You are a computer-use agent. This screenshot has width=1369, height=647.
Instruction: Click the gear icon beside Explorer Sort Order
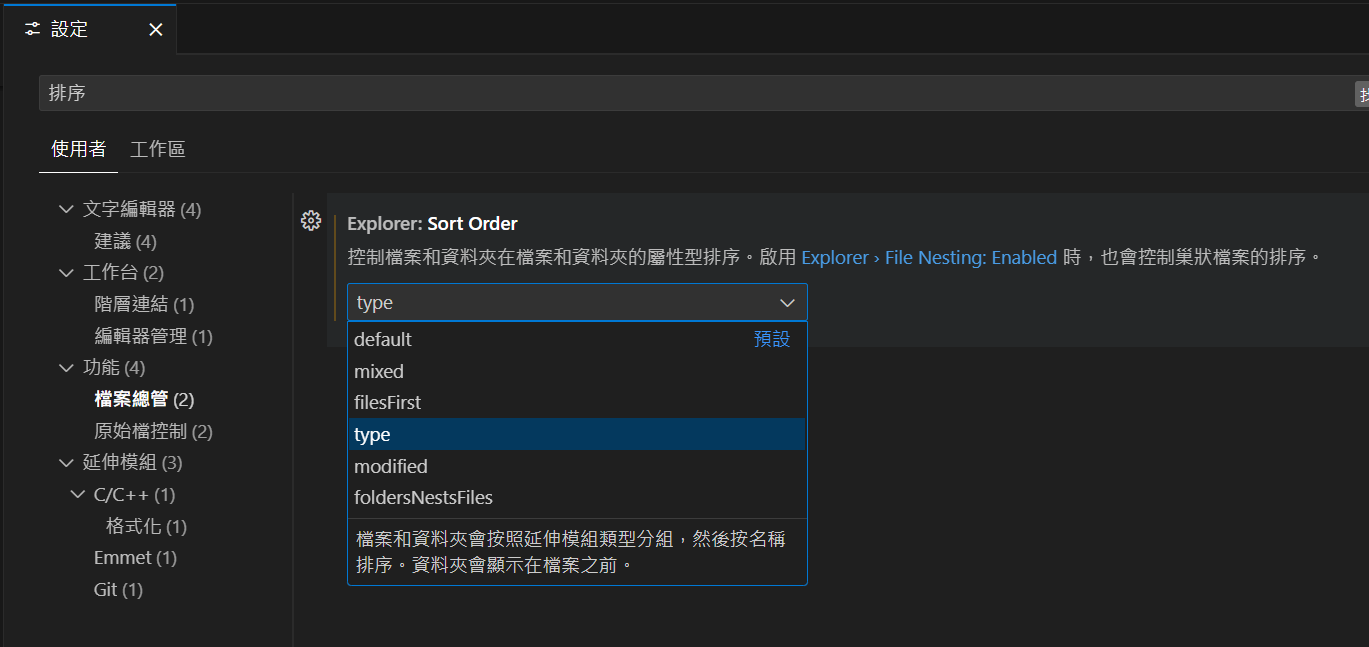pyautogui.click(x=310, y=221)
